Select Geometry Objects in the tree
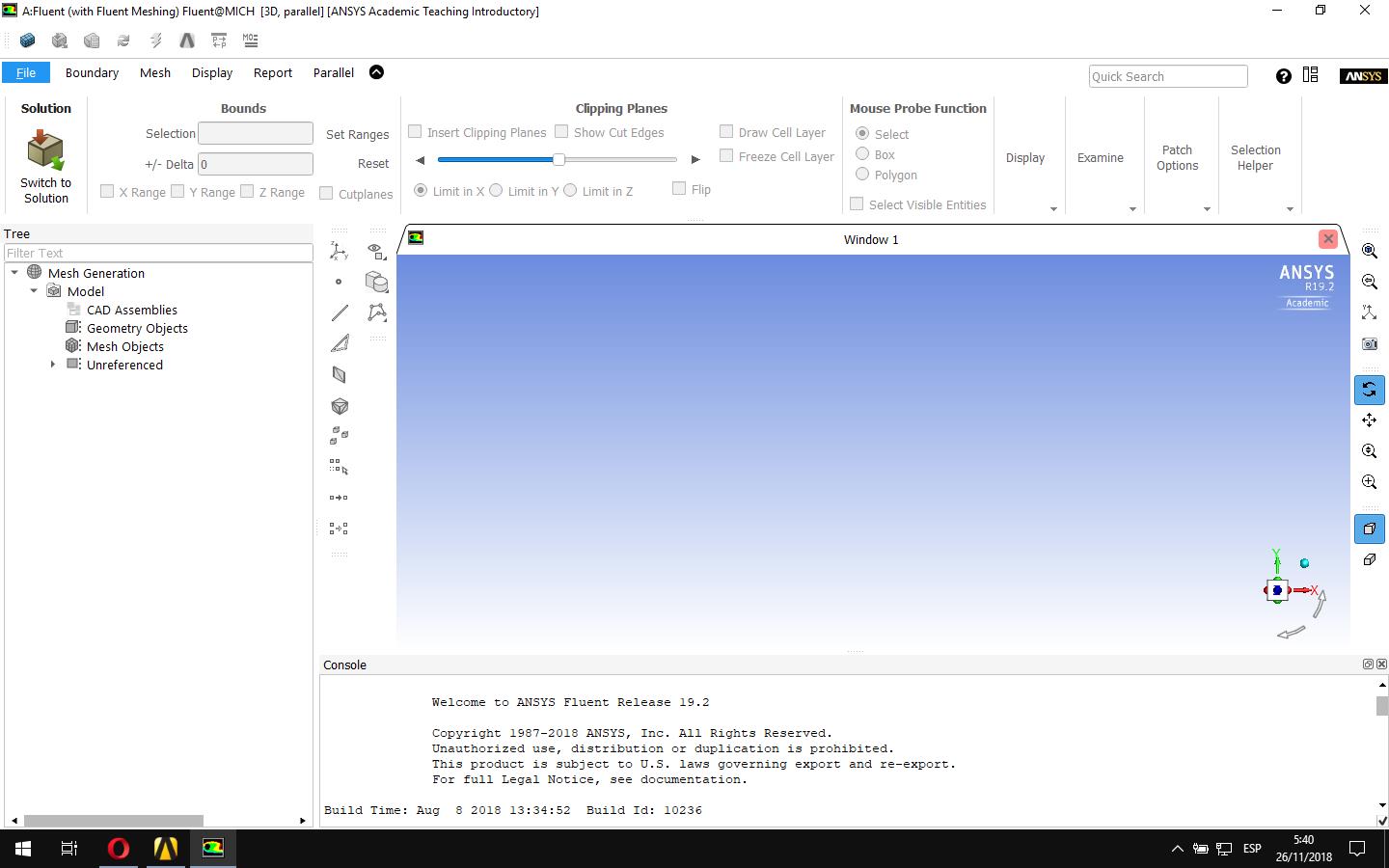Viewport: 1389px width, 868px height. pos(137,328)
